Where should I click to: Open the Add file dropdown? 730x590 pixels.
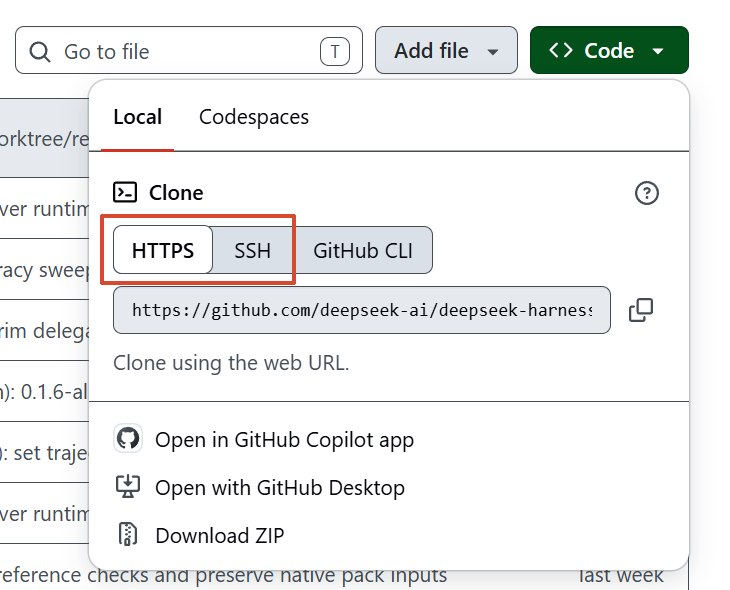pyautogui.click(x=446, y=50)
